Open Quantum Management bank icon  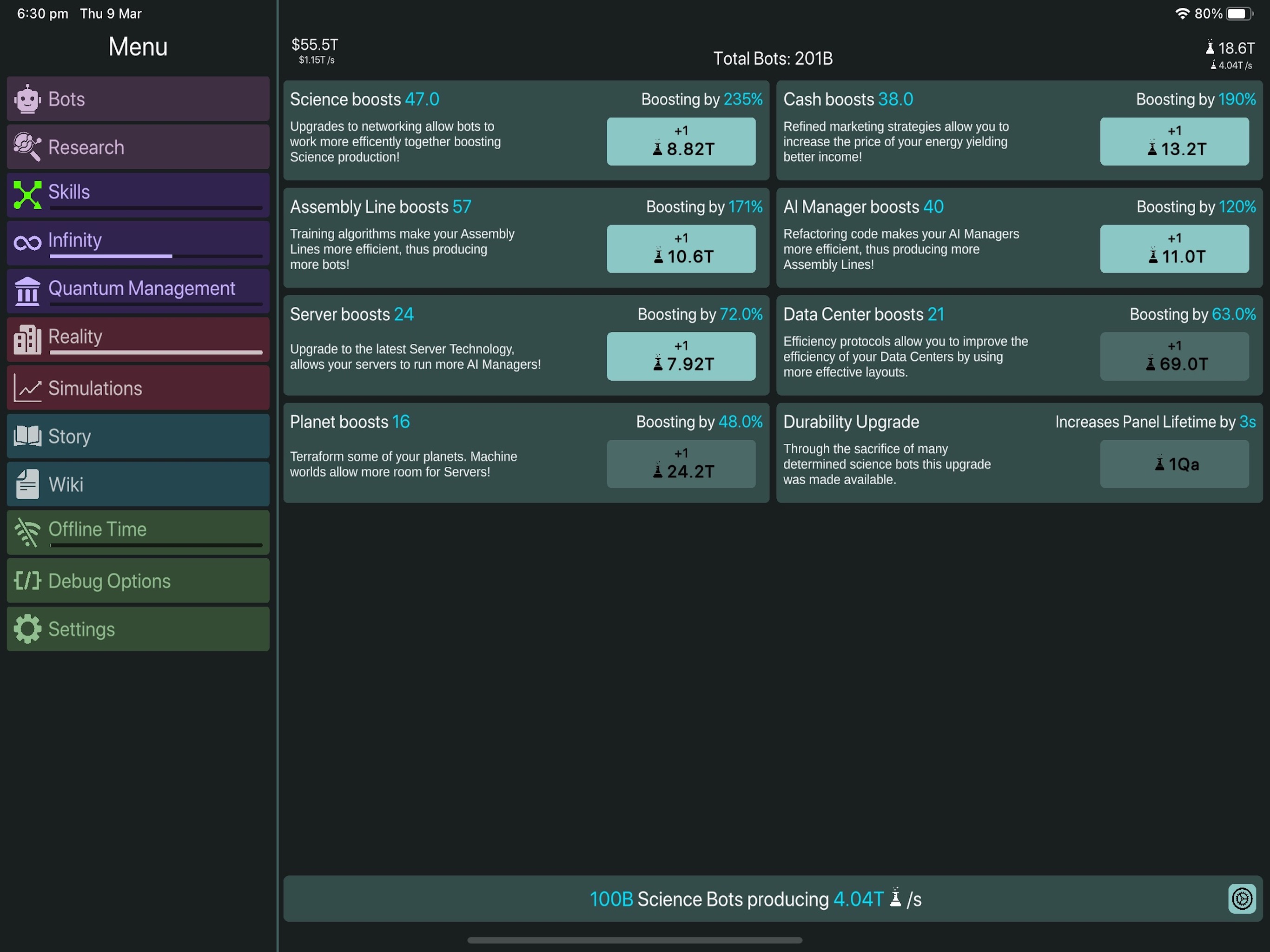pyautogui.click(x=27, y=291)
